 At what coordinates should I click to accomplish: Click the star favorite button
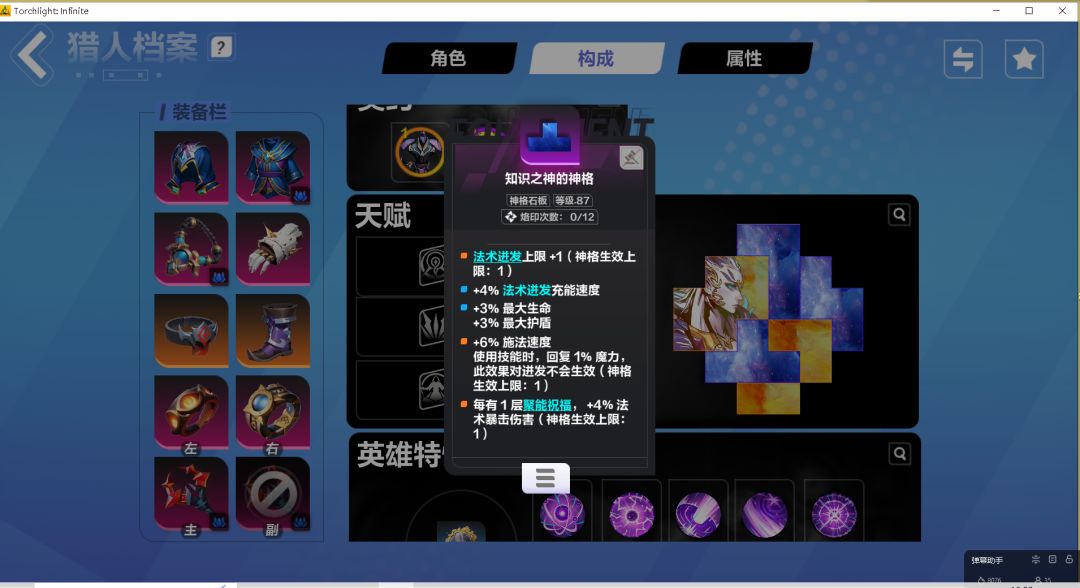[1024, 59]
